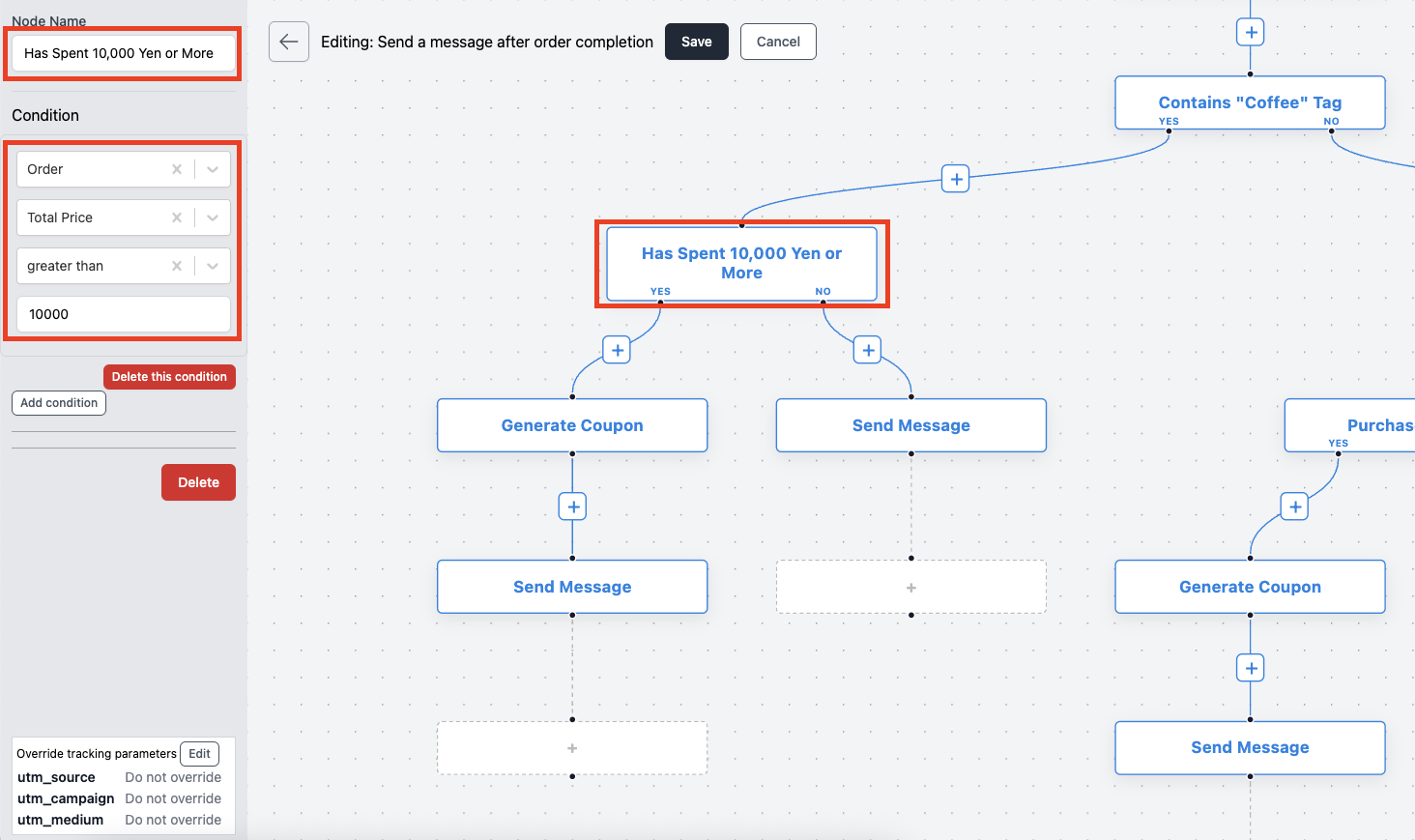The height and width of the screenshot is (840, 1415).
Task: Click the Editing workflow title text
Action: tap(487, 42)
